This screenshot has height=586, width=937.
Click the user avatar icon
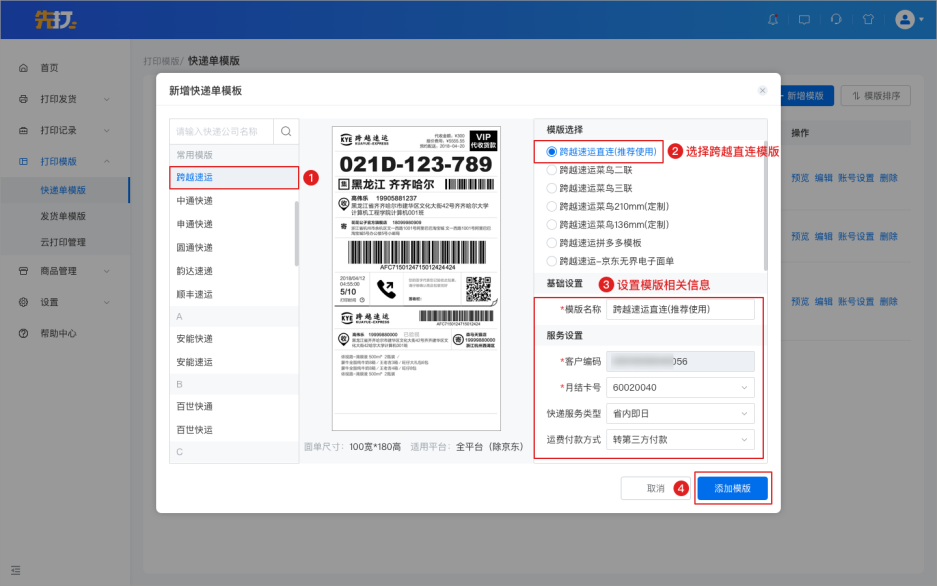[905, 19]
